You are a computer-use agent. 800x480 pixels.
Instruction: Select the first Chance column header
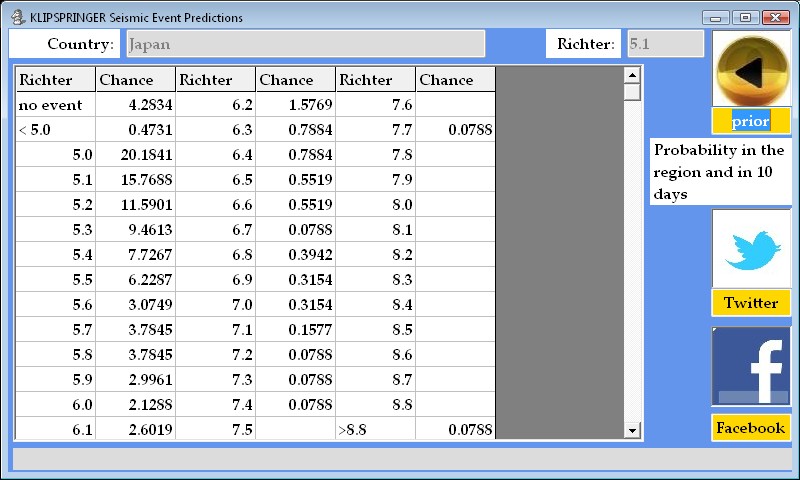point(136,80)
